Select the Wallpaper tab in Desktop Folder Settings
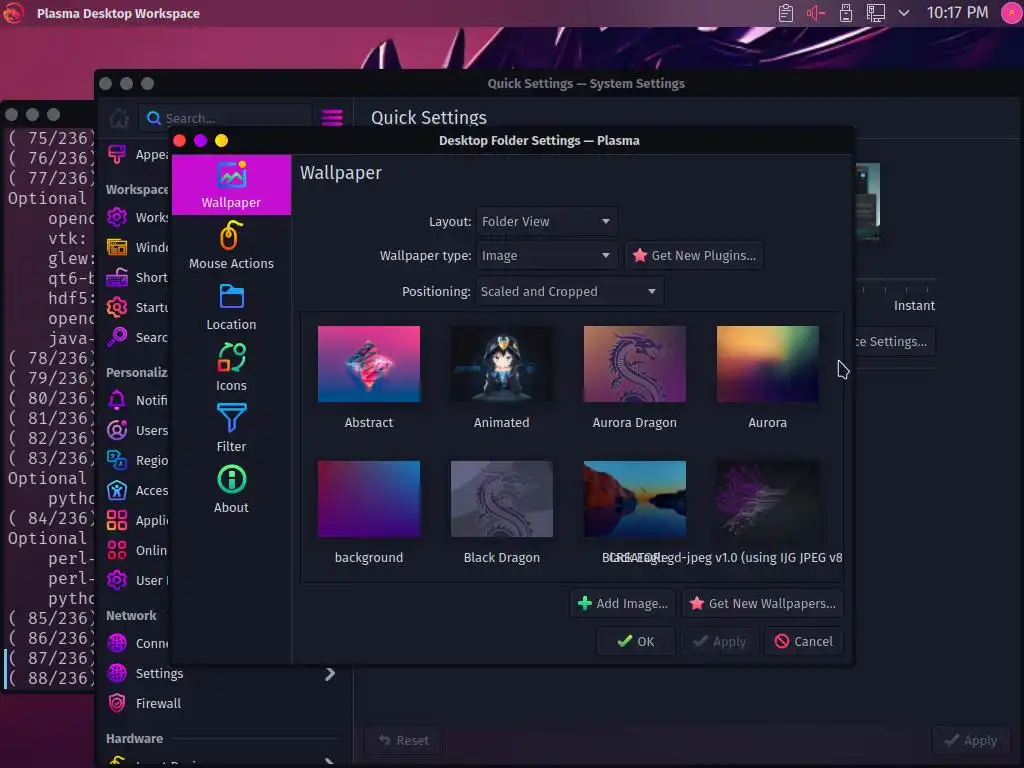The width and height of the screenshot is (1024, 768). pyautogui.click(x=231, y=185)
